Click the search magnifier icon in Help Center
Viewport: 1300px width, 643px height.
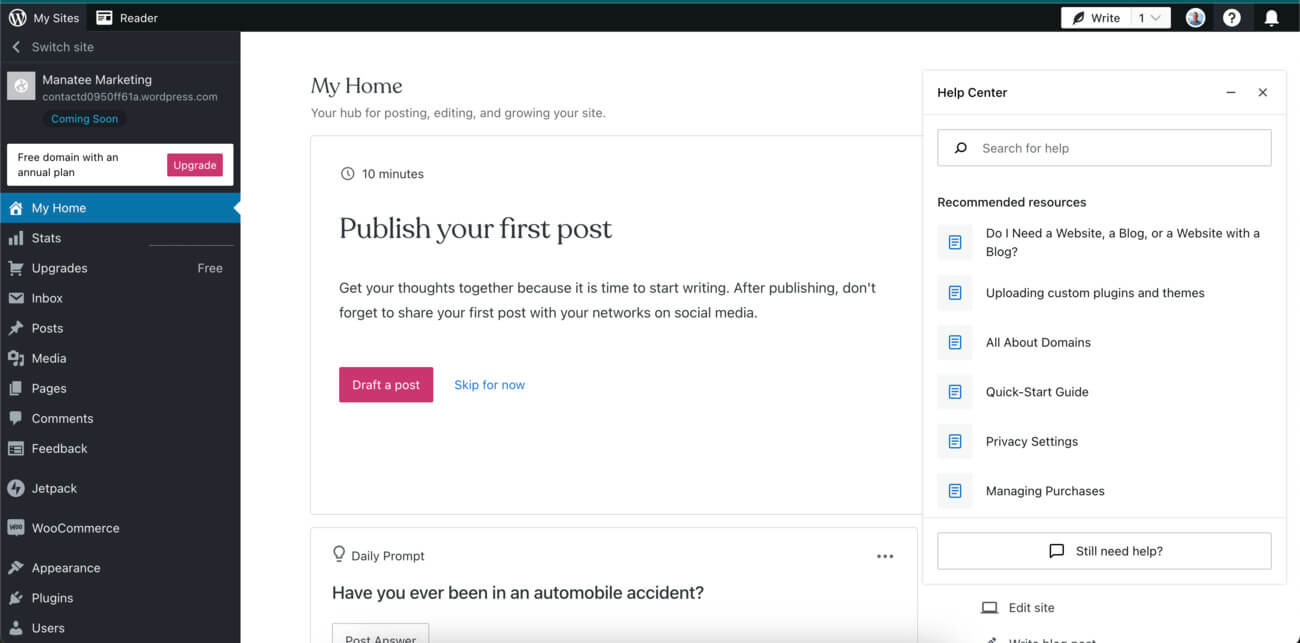pyautogui.click(x=961, y=148)
